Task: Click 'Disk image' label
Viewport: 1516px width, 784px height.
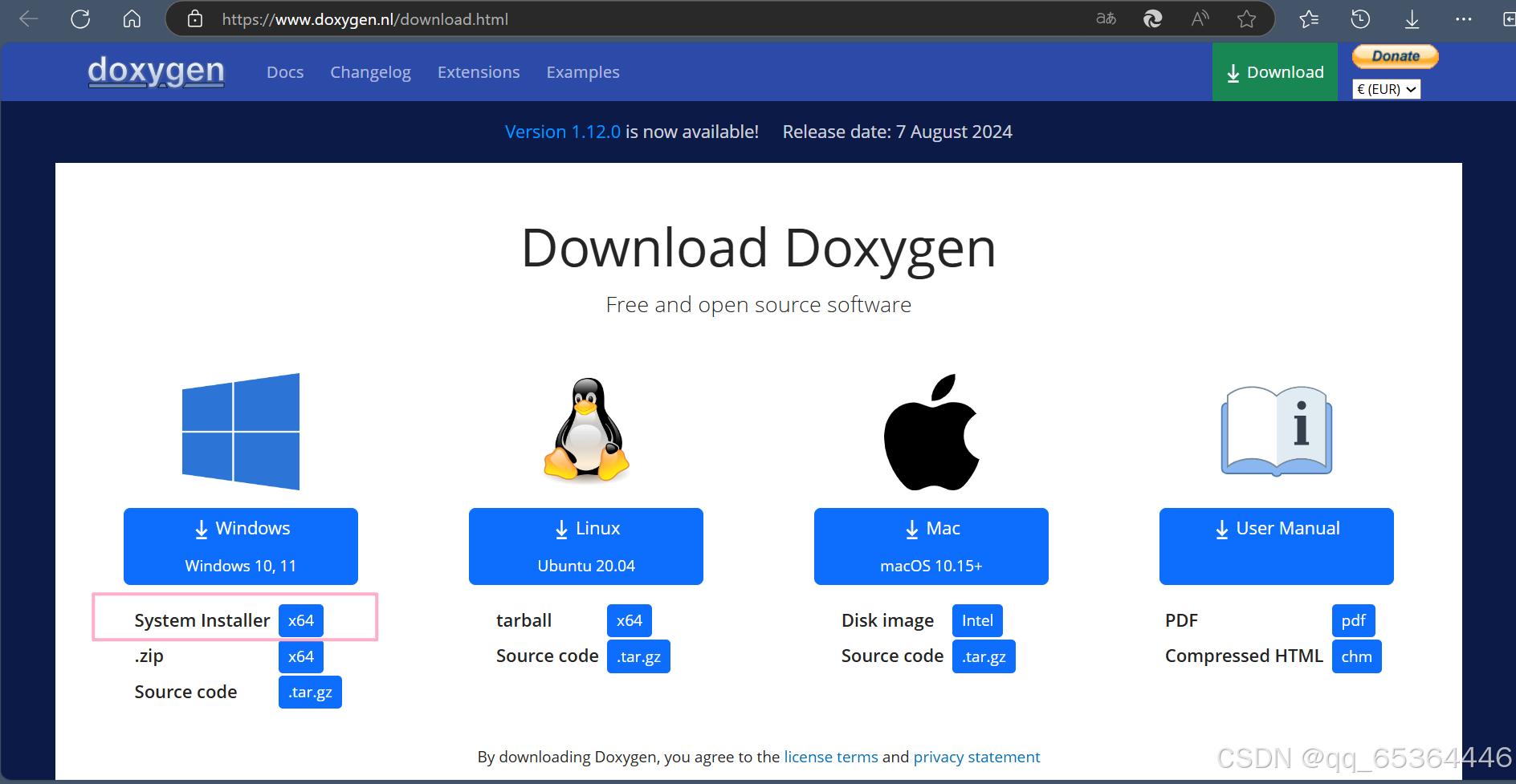Action: (887, 620)
